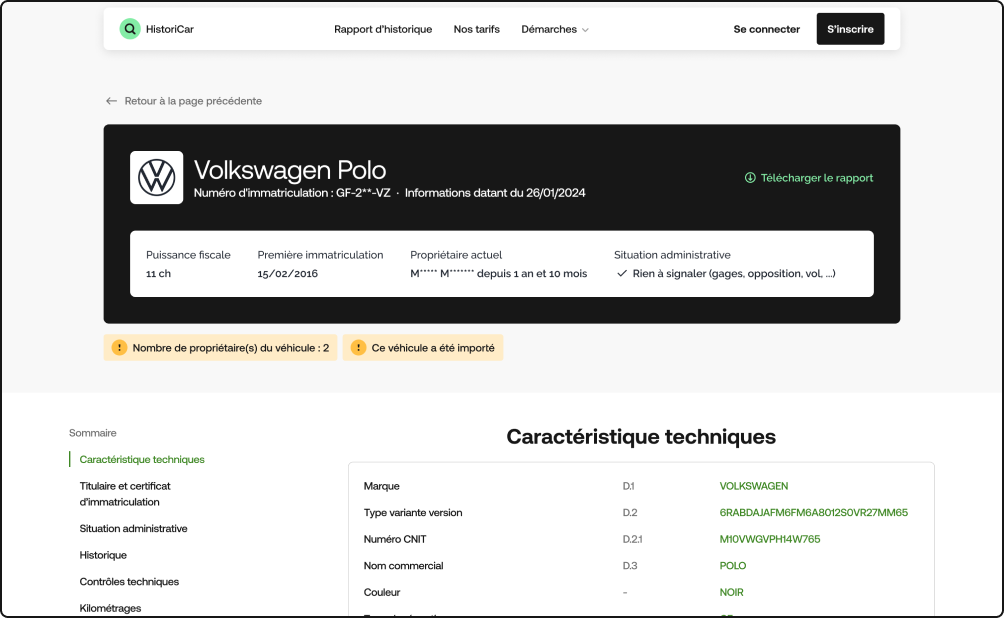Click the field code D.1

coord(628,486)
